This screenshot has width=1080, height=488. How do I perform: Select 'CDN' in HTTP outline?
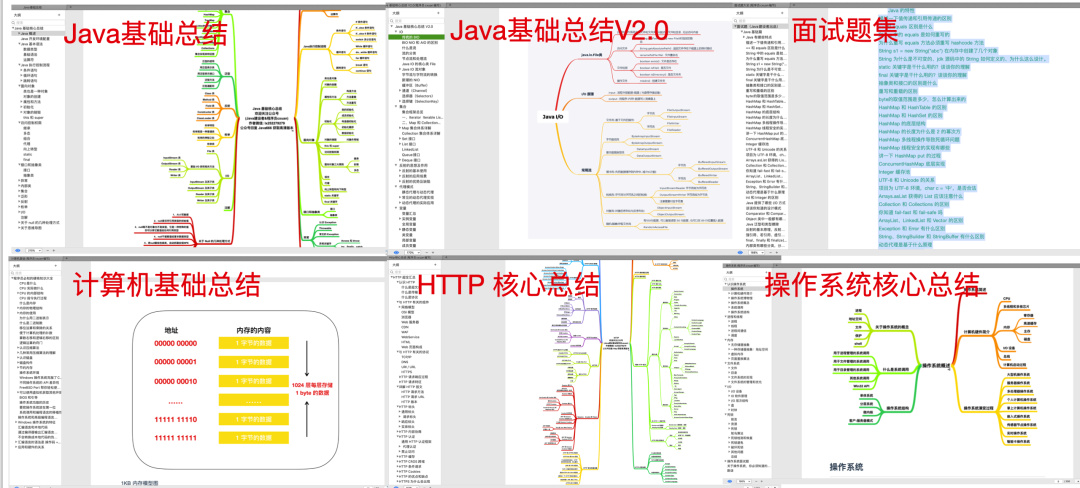[x=405, y=327]
